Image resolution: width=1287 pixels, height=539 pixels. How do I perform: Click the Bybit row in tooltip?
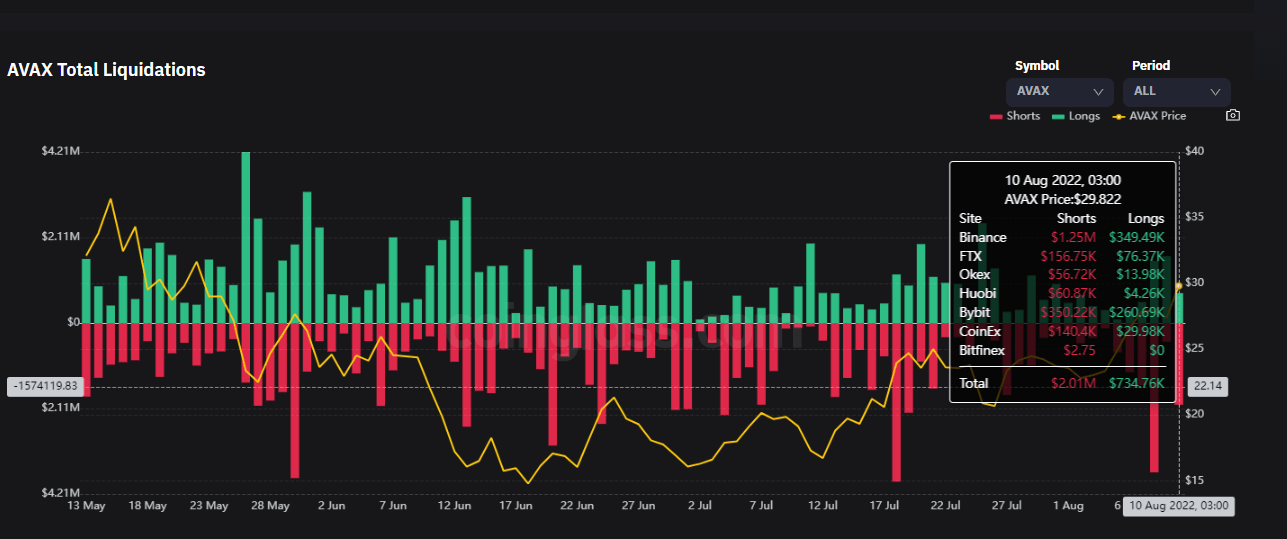[1062, 313]
